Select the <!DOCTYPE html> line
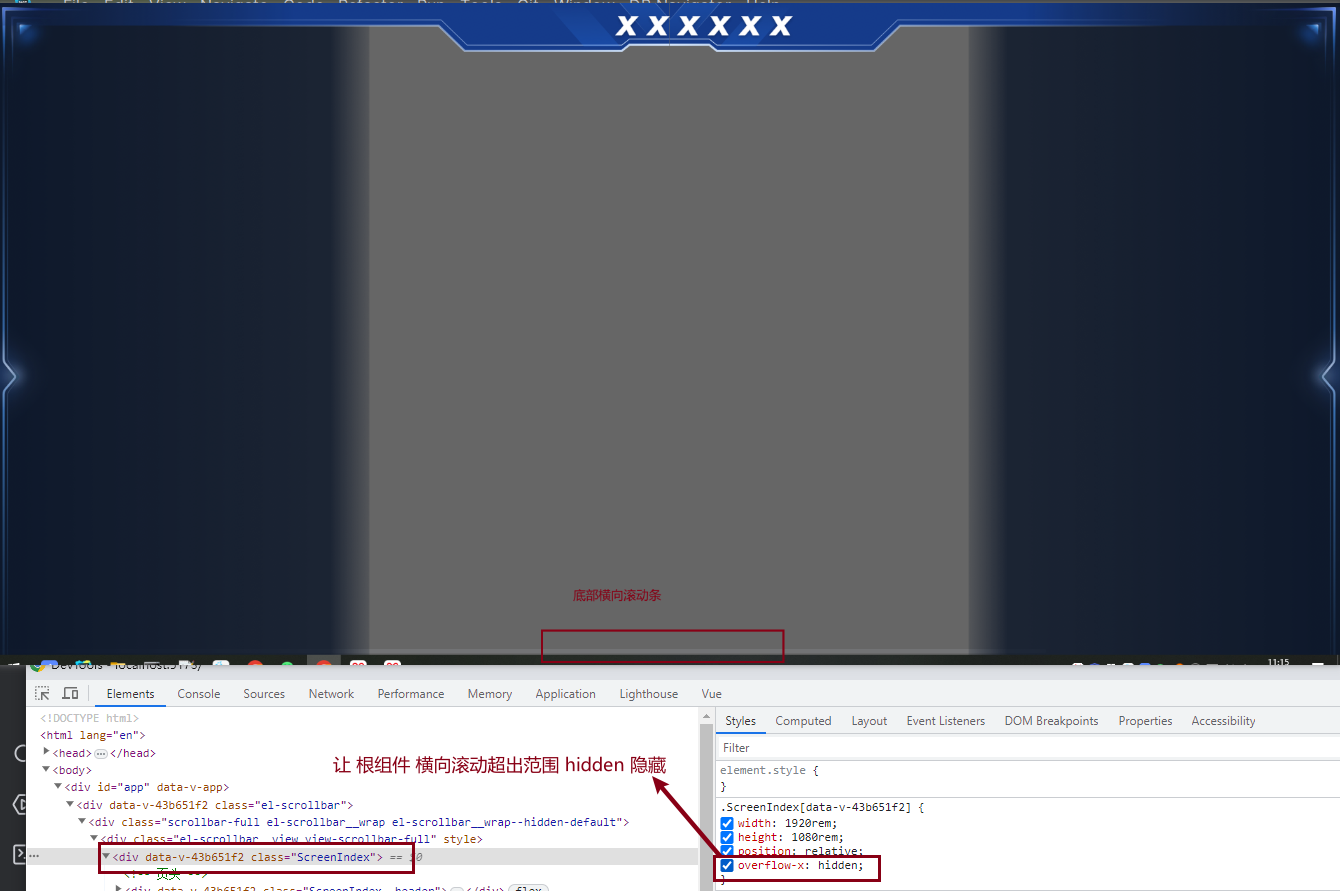 (89, 718)
